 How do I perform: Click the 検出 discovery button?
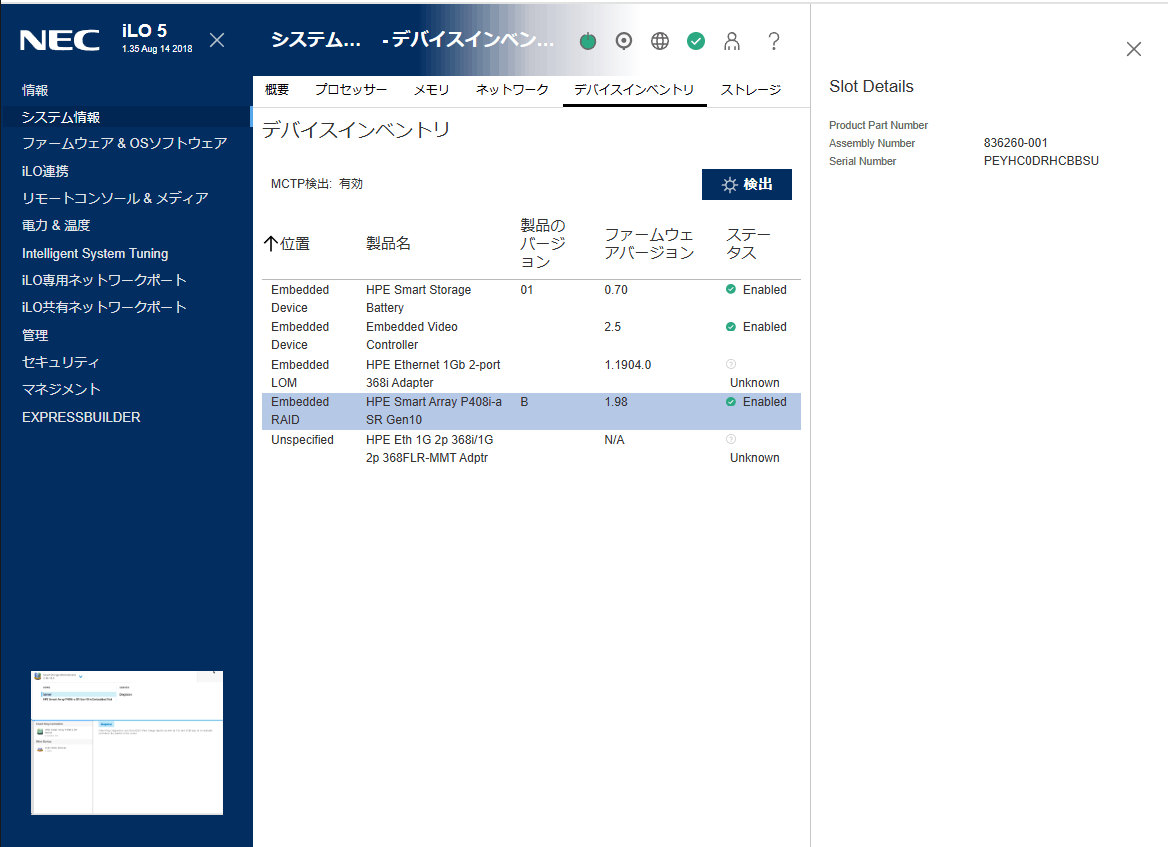click(x=746, y=185)
